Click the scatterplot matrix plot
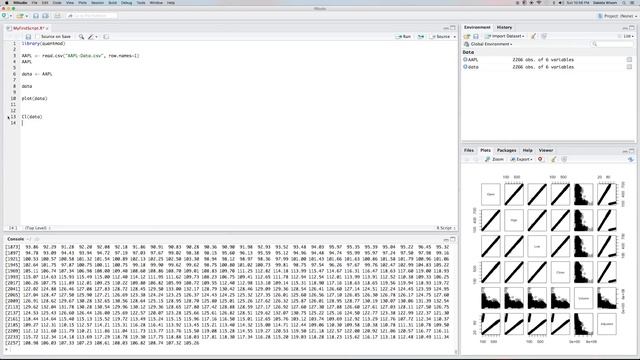Viewport: 640px width, 360px height. coord(549,259)
